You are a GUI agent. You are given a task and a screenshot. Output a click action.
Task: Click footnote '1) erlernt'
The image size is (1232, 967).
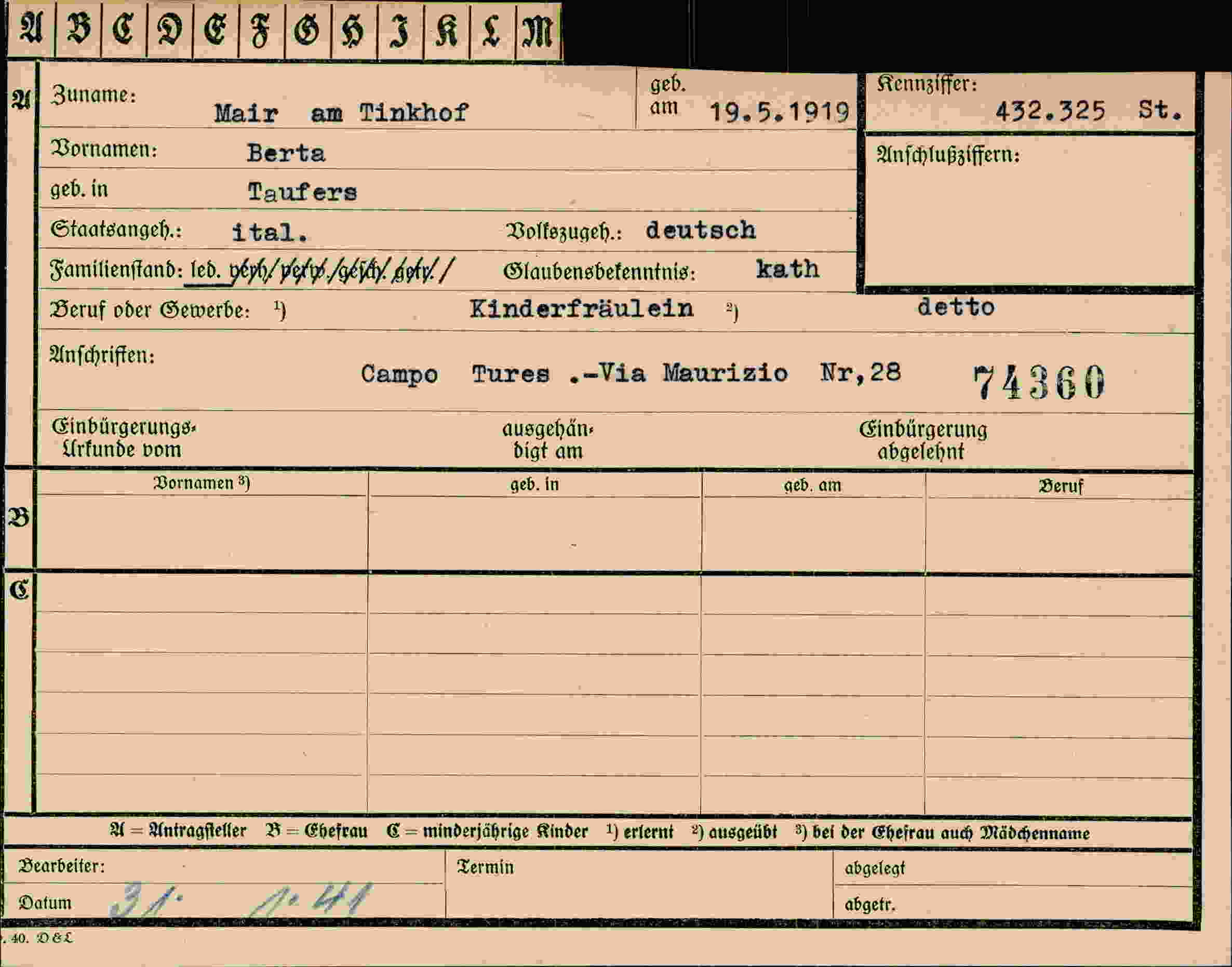(x=640, y=831)
